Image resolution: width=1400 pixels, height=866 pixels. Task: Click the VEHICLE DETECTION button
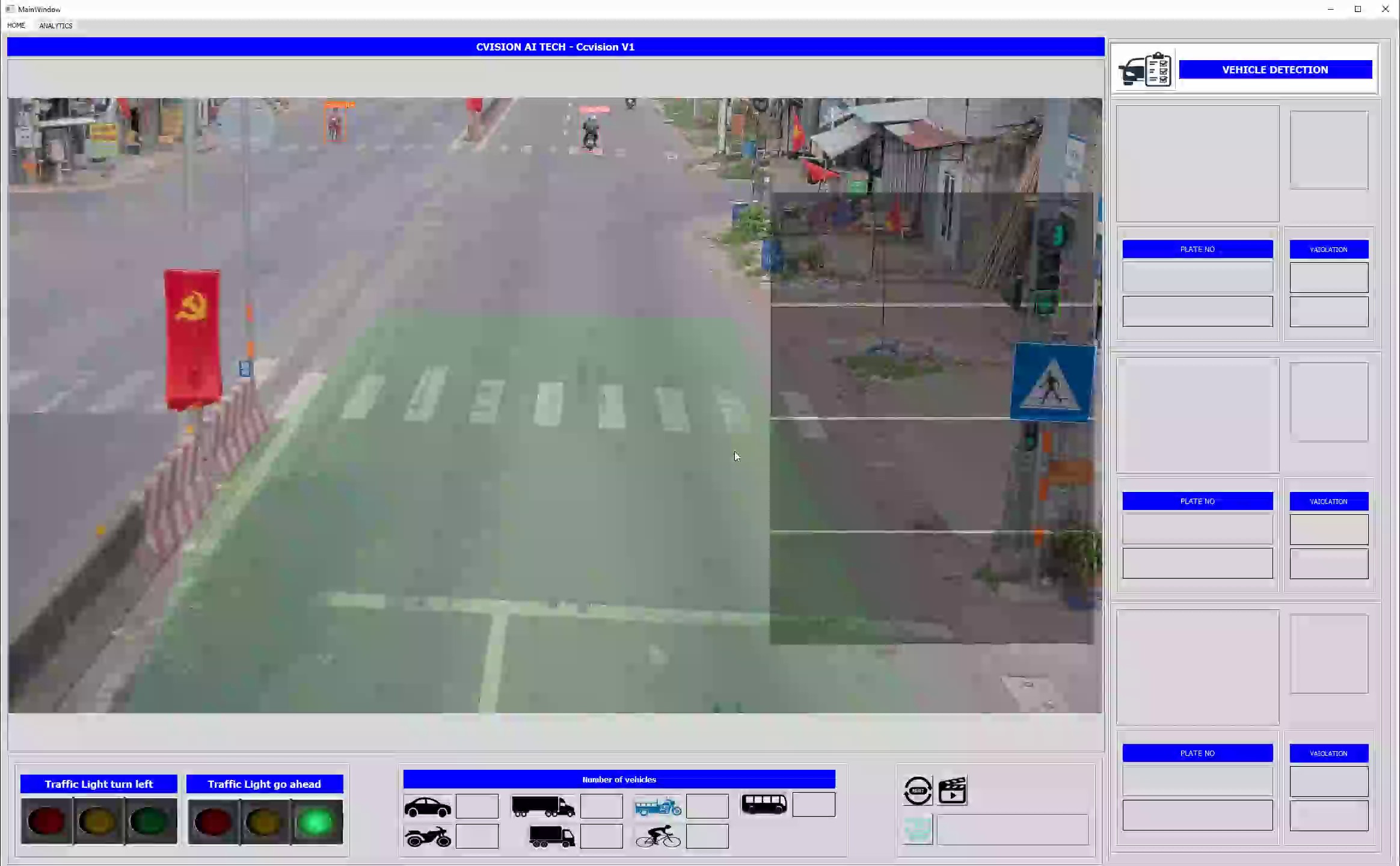click(x=1275, y=70)
